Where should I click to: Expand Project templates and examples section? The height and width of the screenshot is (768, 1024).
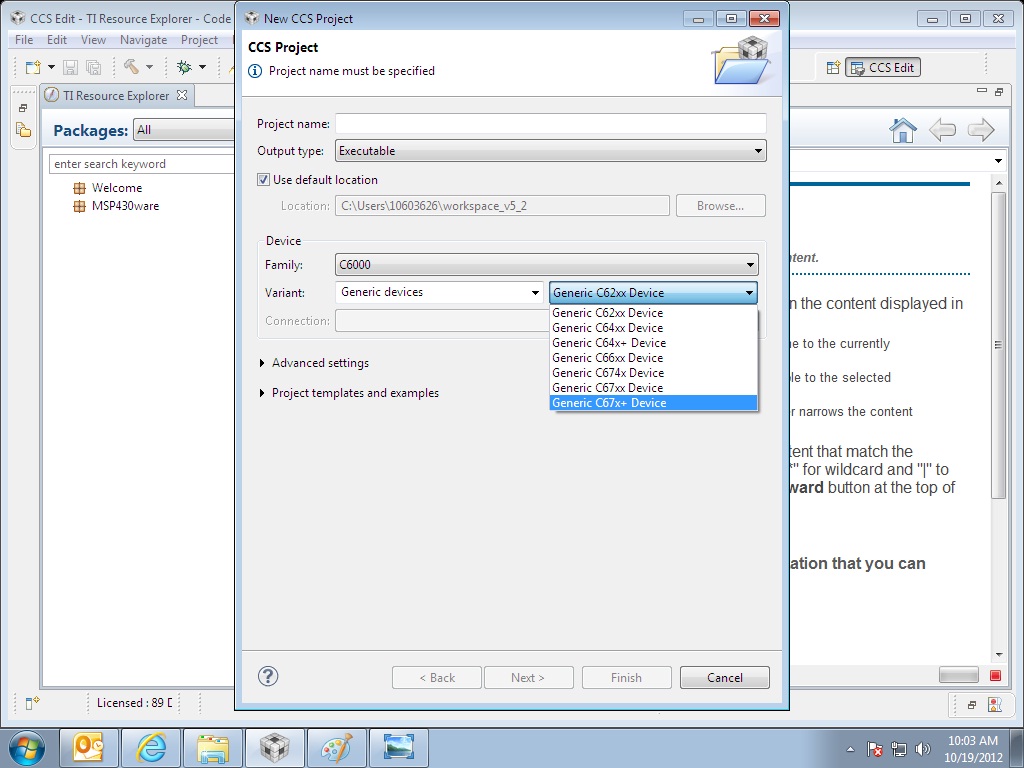(x=262, y=393)
